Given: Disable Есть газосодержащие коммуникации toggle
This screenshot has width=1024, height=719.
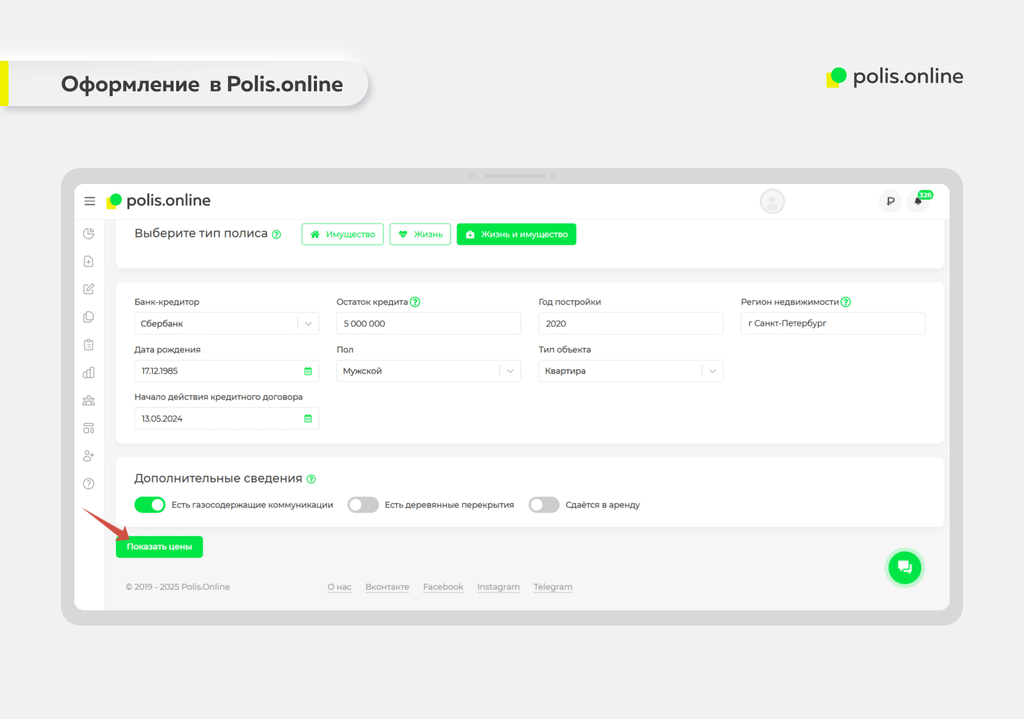Looking at the screenshot, I should pyautogui.click(x=150, y=505).
